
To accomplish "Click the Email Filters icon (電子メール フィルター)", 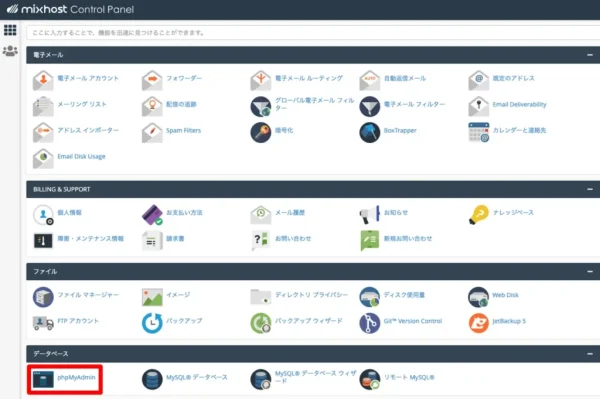I will tap(370, 106).
